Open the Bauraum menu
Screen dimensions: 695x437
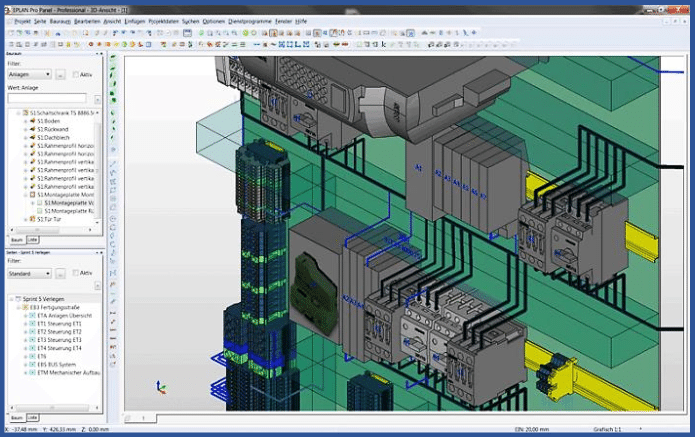coord(60,21)
